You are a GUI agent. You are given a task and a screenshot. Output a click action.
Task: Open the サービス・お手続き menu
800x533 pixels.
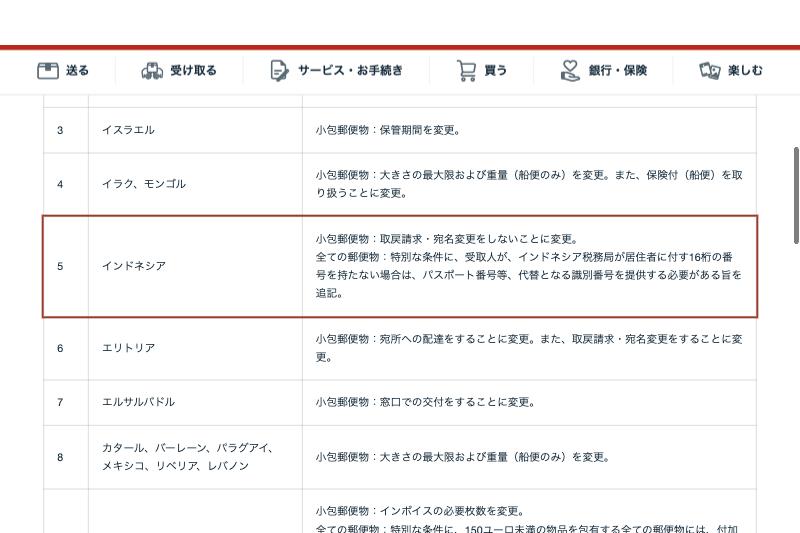coord(336,70)
